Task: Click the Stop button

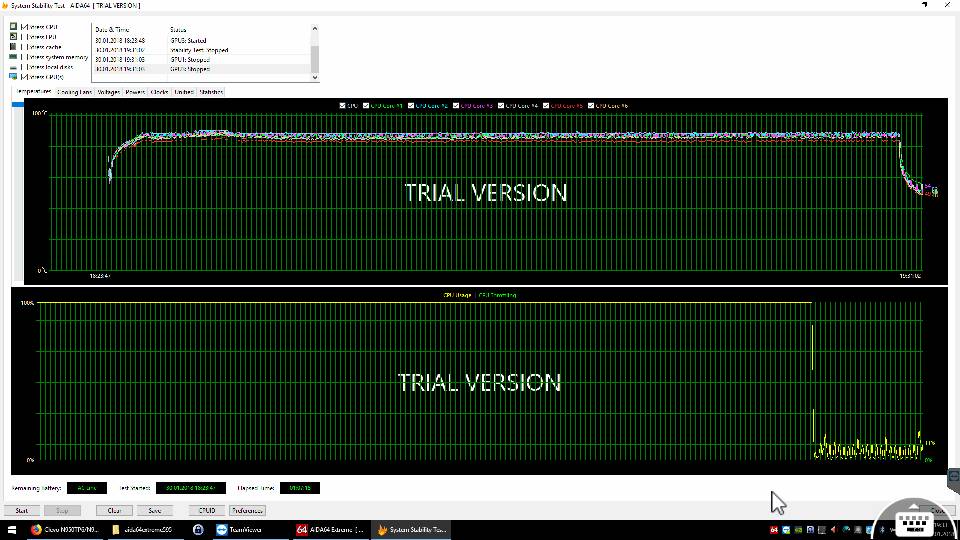Action: click(x=62, y=510)
